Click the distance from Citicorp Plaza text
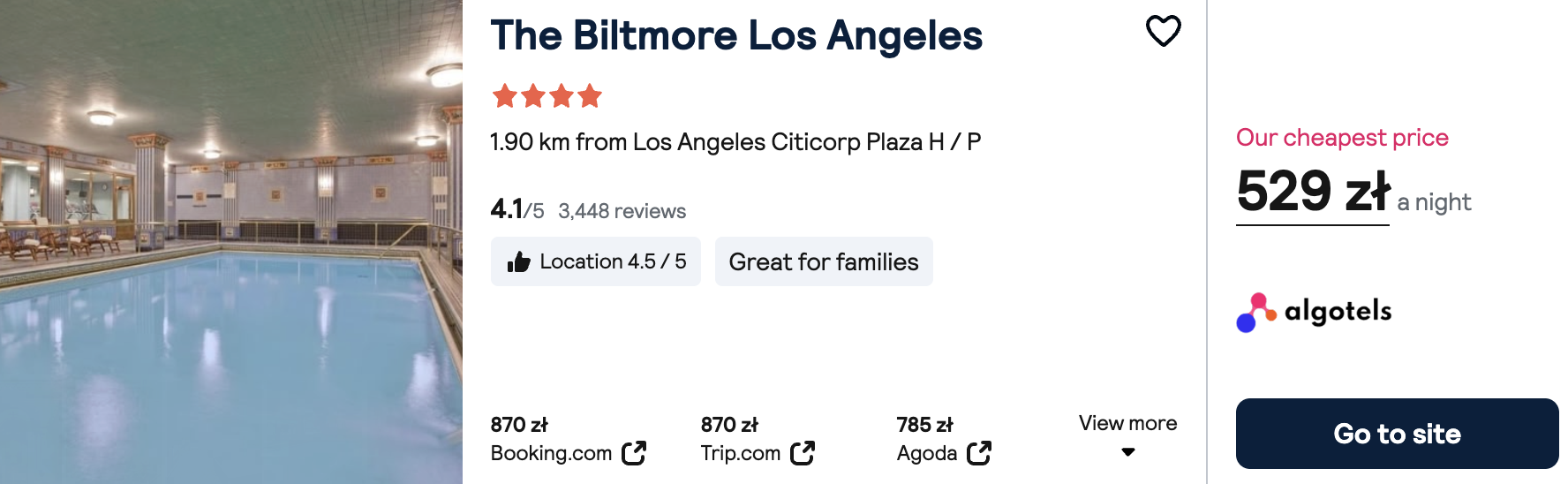The image size is (1568, 484). [x=735, y=142]
